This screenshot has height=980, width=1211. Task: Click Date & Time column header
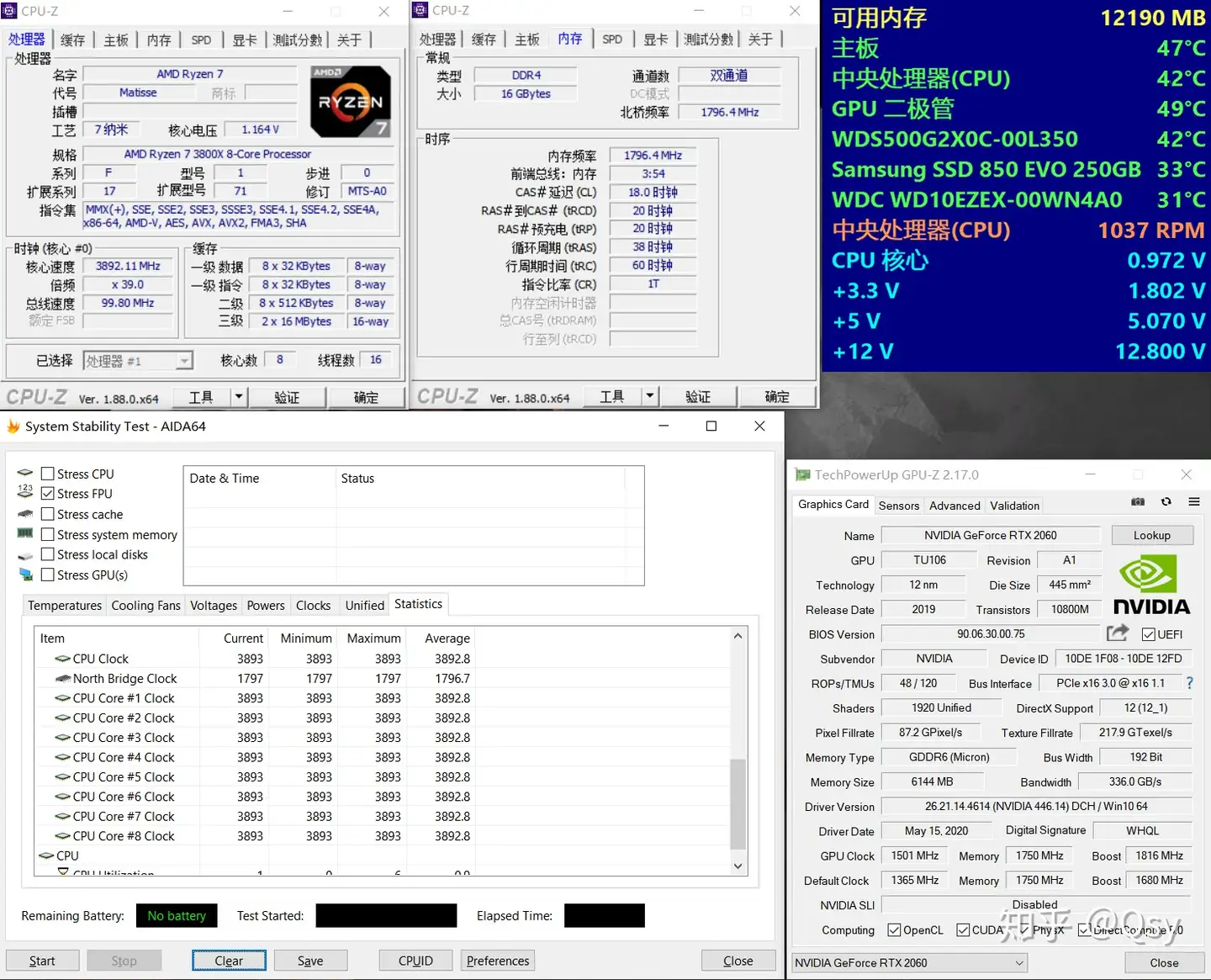(260, 478)
